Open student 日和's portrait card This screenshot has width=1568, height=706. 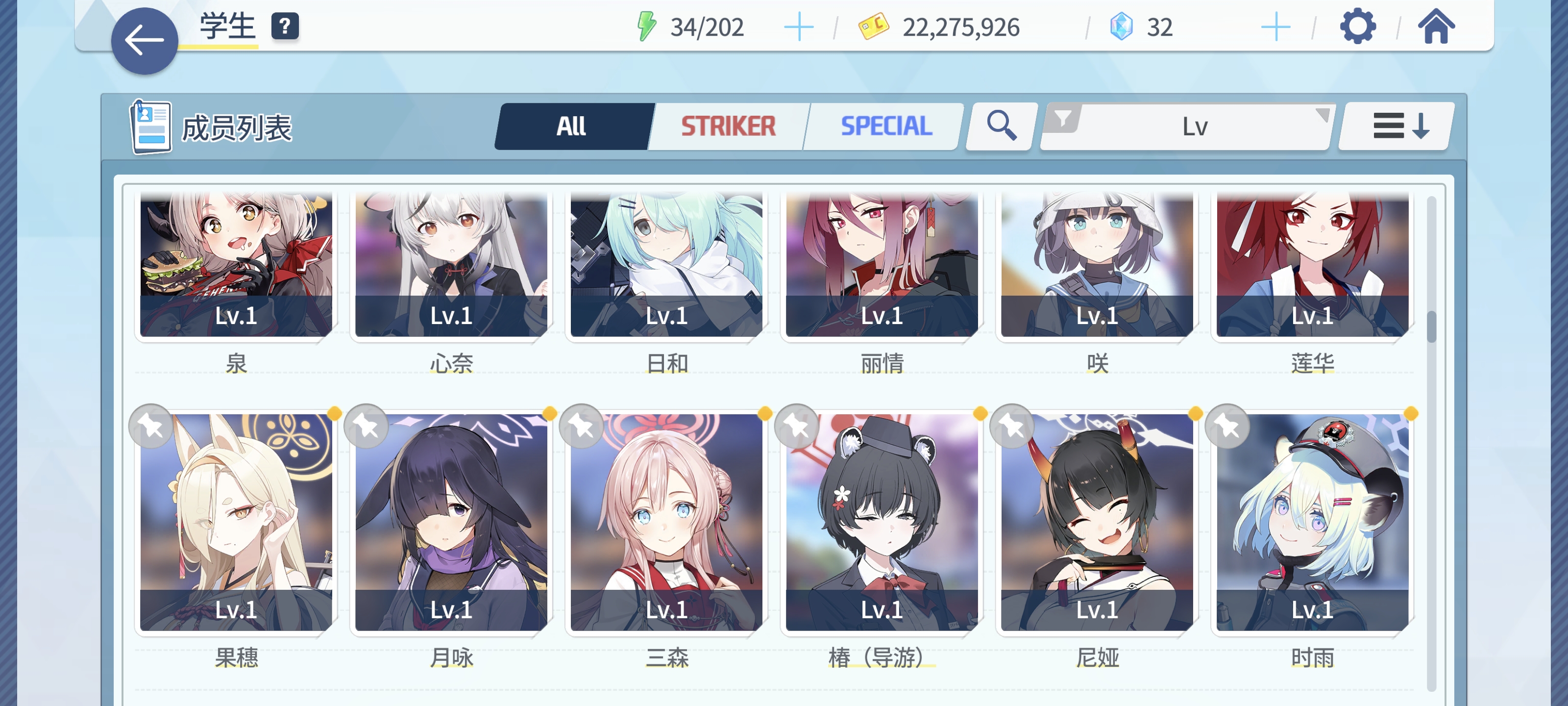[666, 264]
